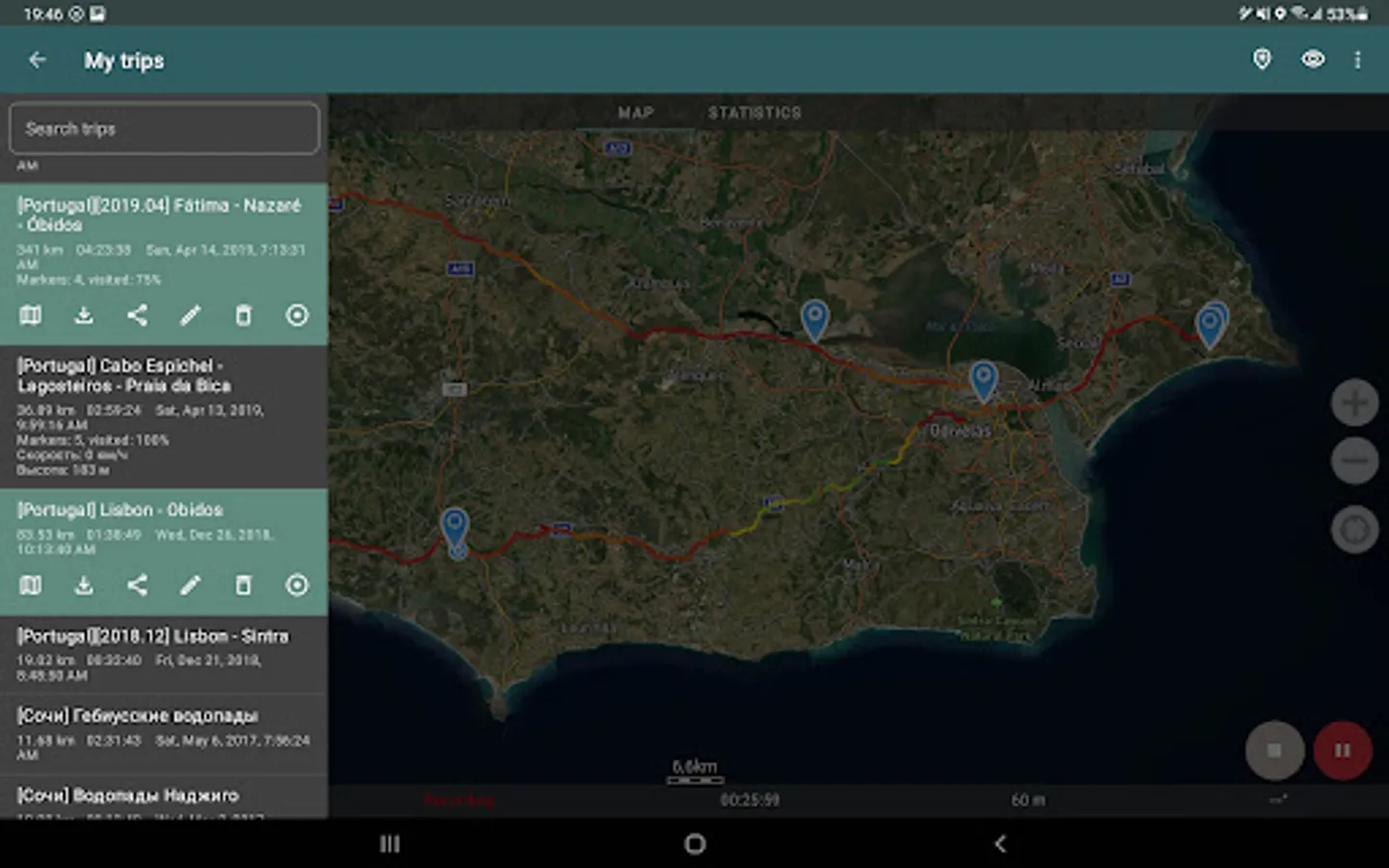The image size is (1389, 868).
Task: Open the three-dot overflow menu
Action: coord(1357,60)
